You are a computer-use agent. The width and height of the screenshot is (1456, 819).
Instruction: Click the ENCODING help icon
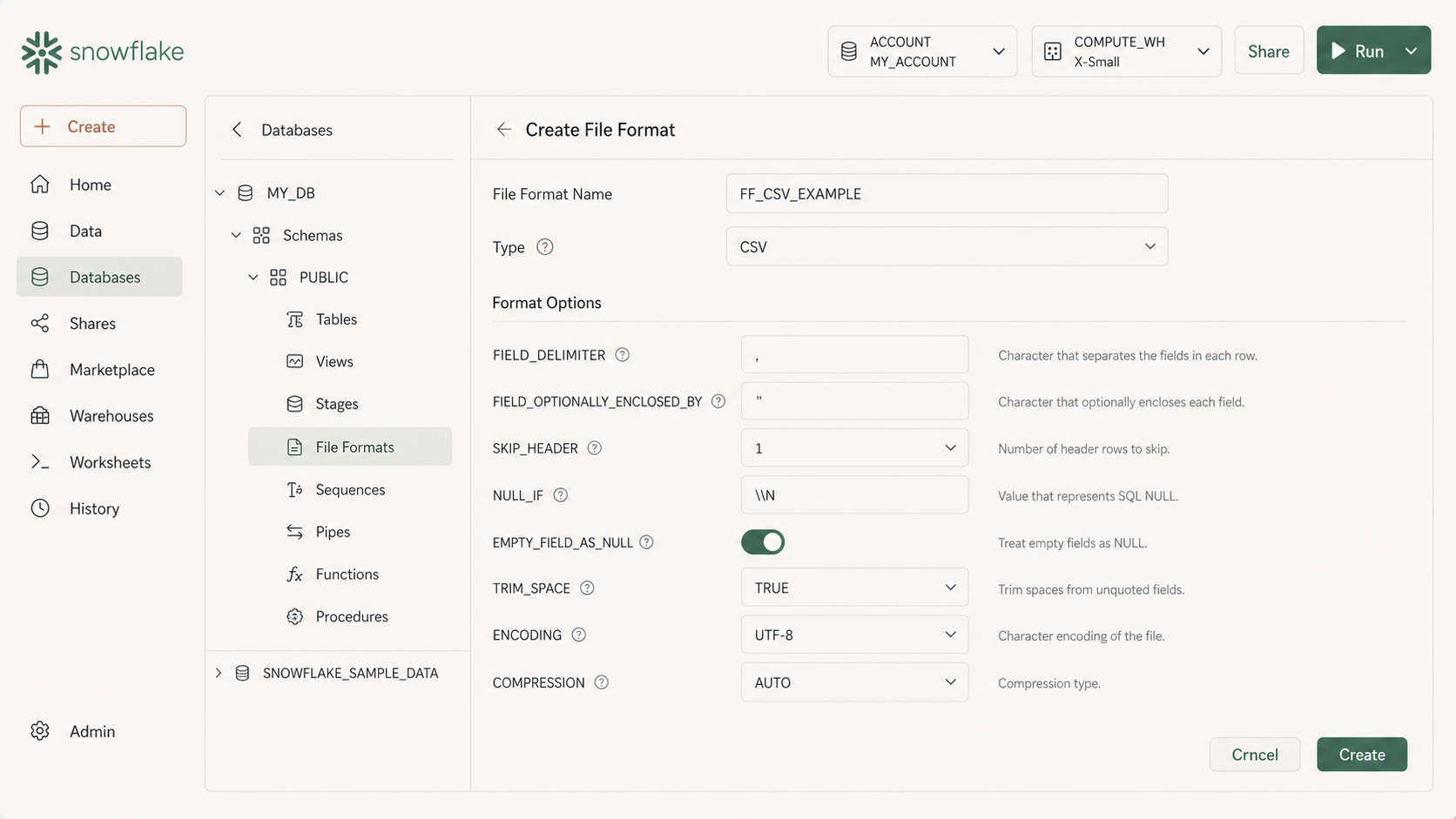pos(578,635)
